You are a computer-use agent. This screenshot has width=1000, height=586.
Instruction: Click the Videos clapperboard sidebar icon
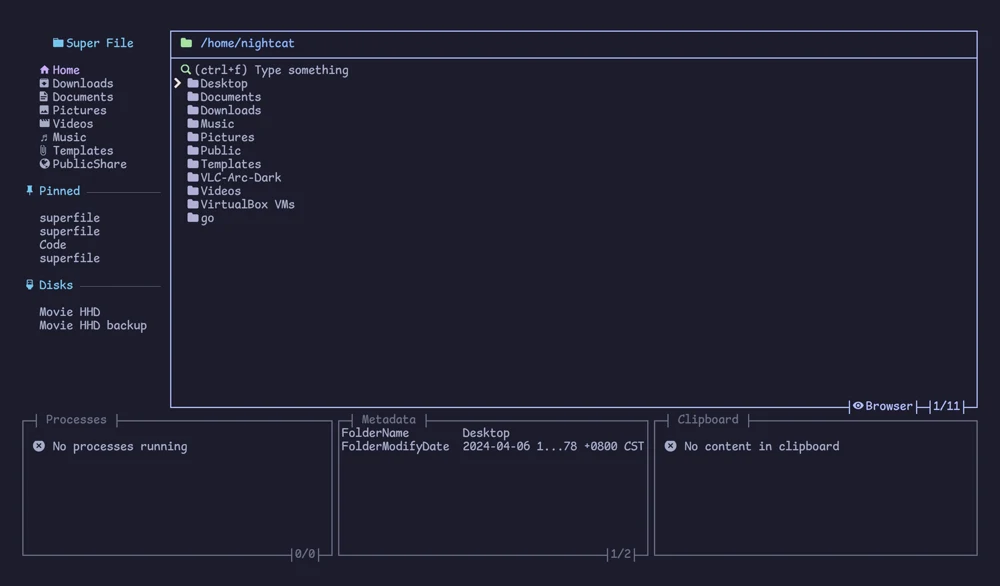44,123
